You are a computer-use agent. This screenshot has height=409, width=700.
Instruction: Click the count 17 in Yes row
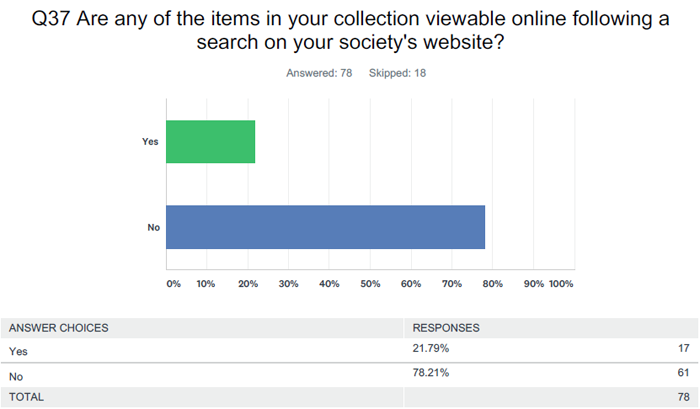(x=683, y=348)
